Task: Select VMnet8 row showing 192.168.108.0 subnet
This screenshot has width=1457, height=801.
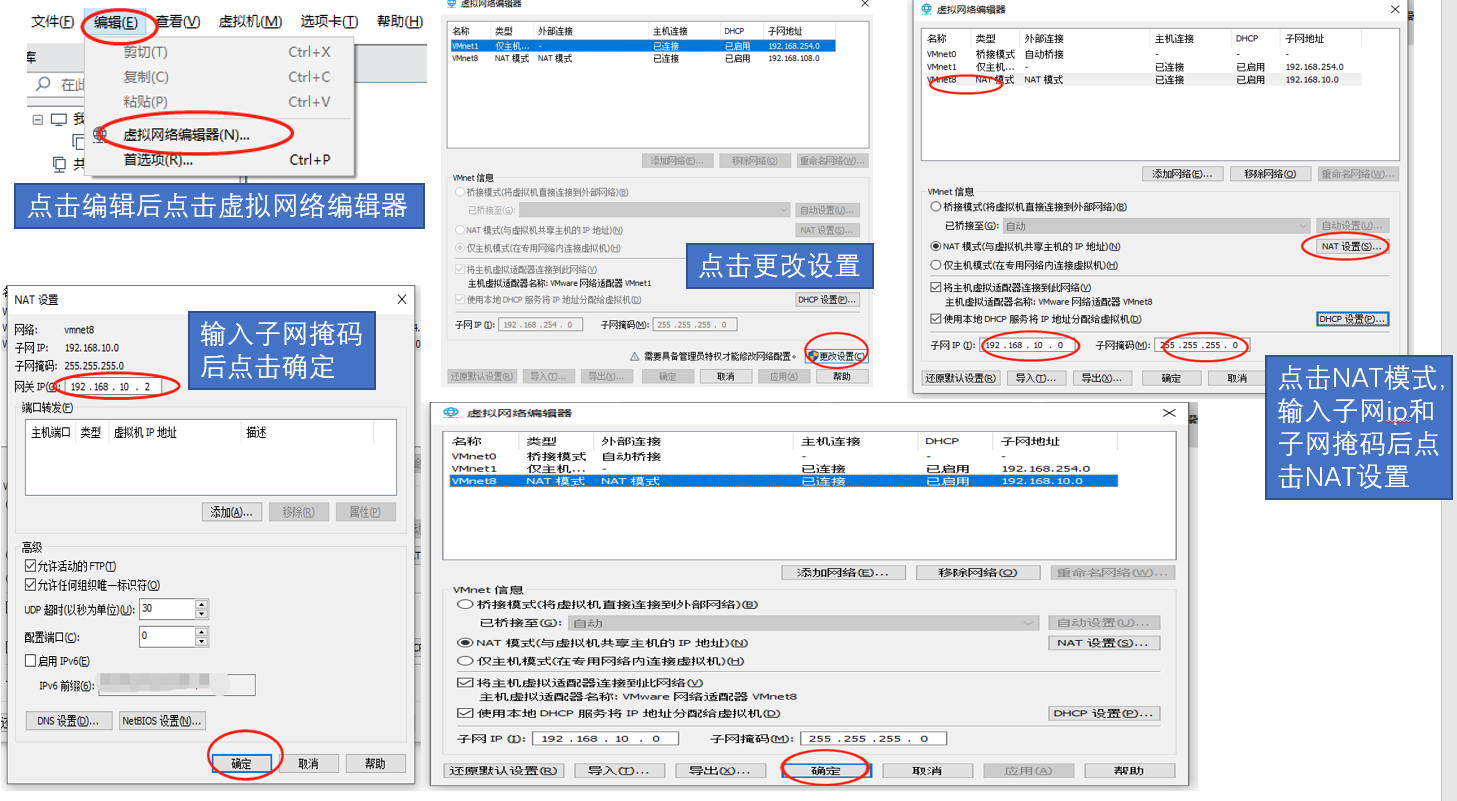Action: click(x=642, y=59)
